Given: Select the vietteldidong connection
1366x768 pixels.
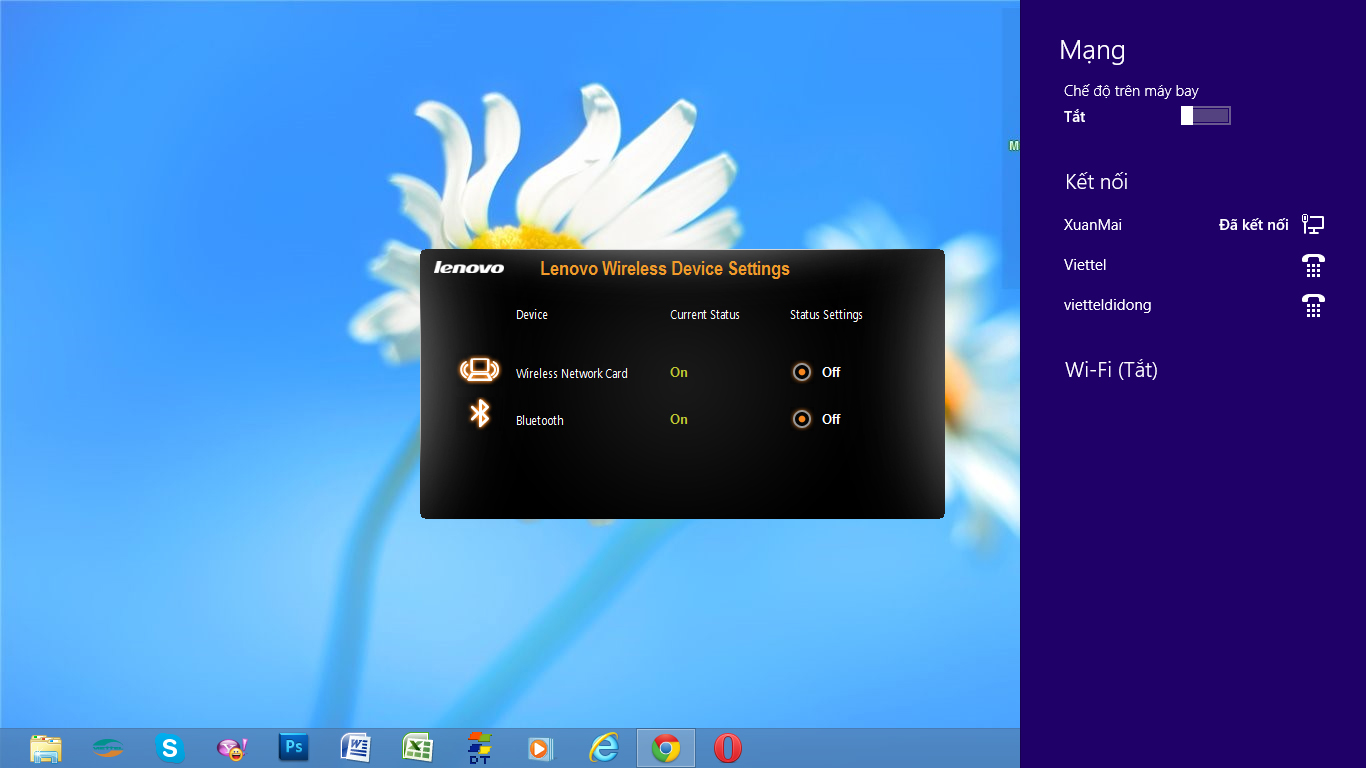Looking at the screenshot, I should [x=1193, y=305].
